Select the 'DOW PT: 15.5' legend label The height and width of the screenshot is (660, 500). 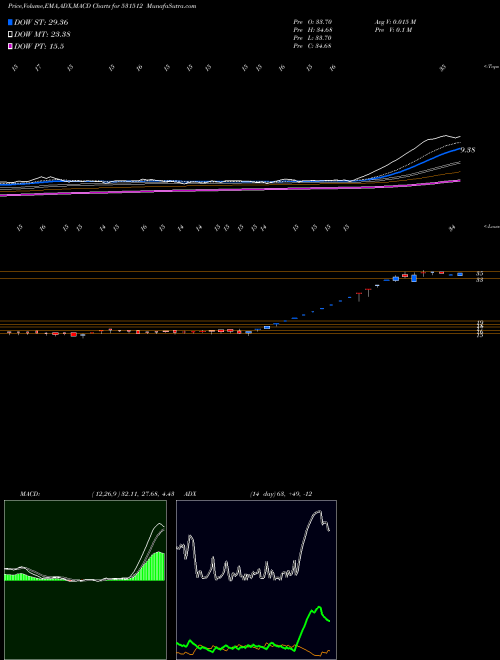pyautogui.click(x=39, y=47)
